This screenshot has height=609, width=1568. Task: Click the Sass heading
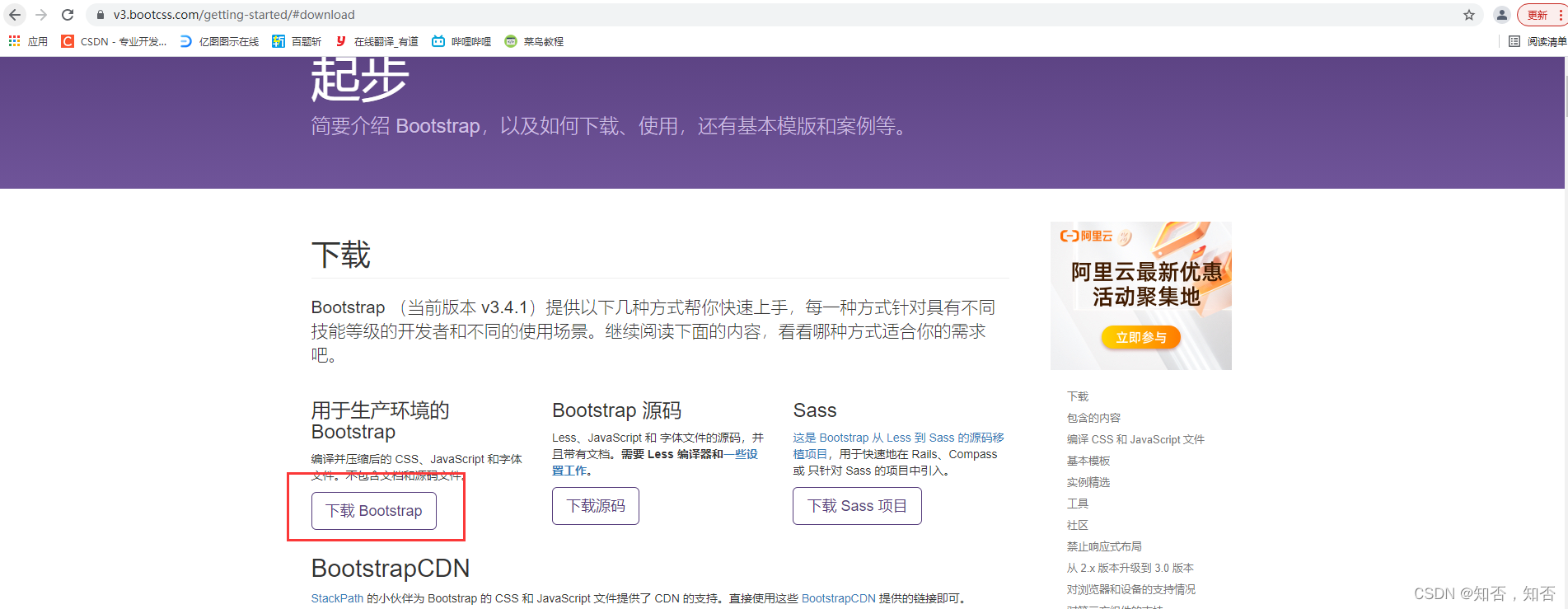pyautogui.click(x=815, y=410)
